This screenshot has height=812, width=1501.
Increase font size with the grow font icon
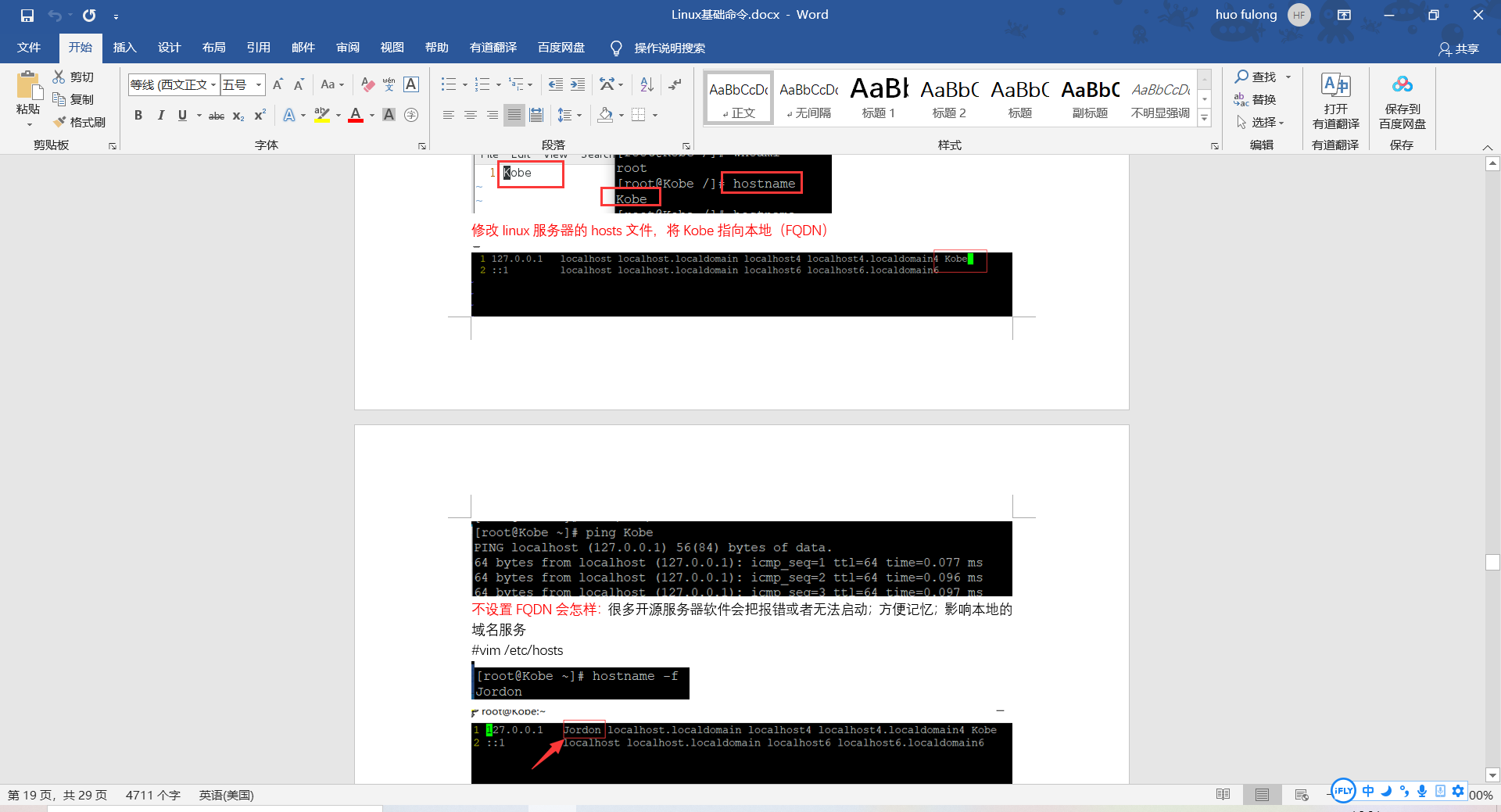278,84
